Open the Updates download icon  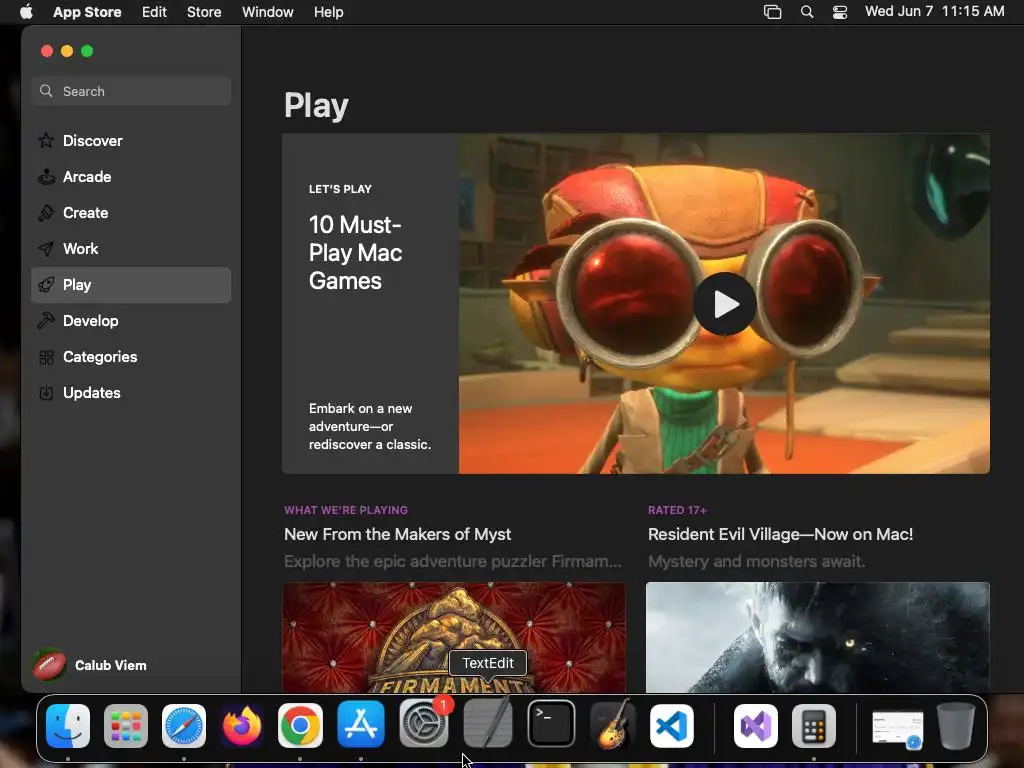point(46,393)
